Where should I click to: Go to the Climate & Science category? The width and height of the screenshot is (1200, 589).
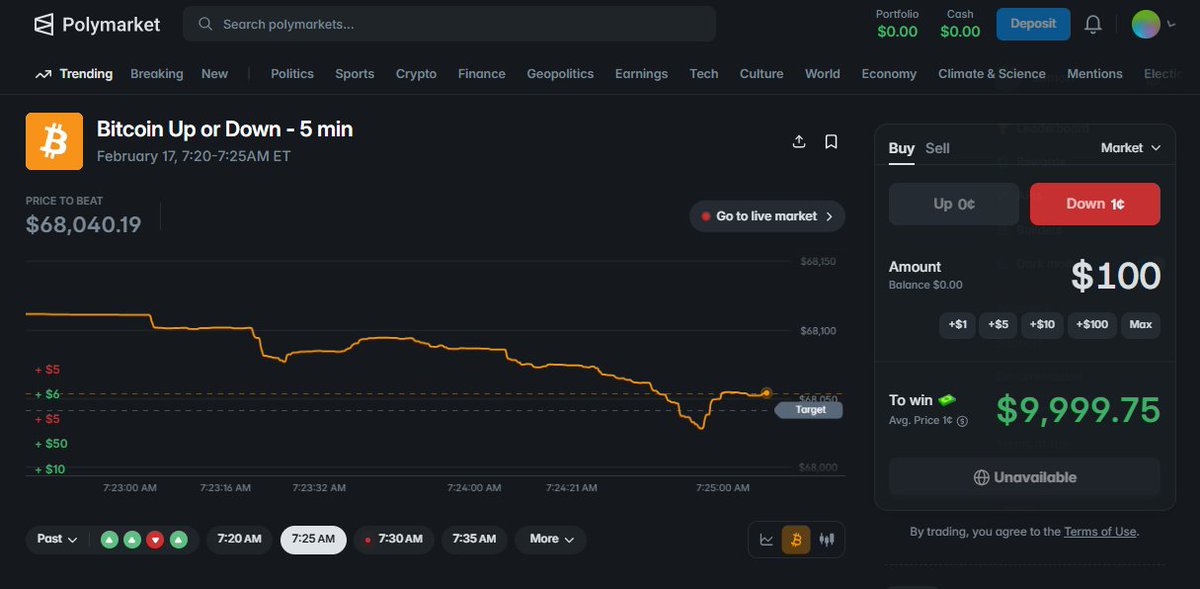(x=992, y=74)
